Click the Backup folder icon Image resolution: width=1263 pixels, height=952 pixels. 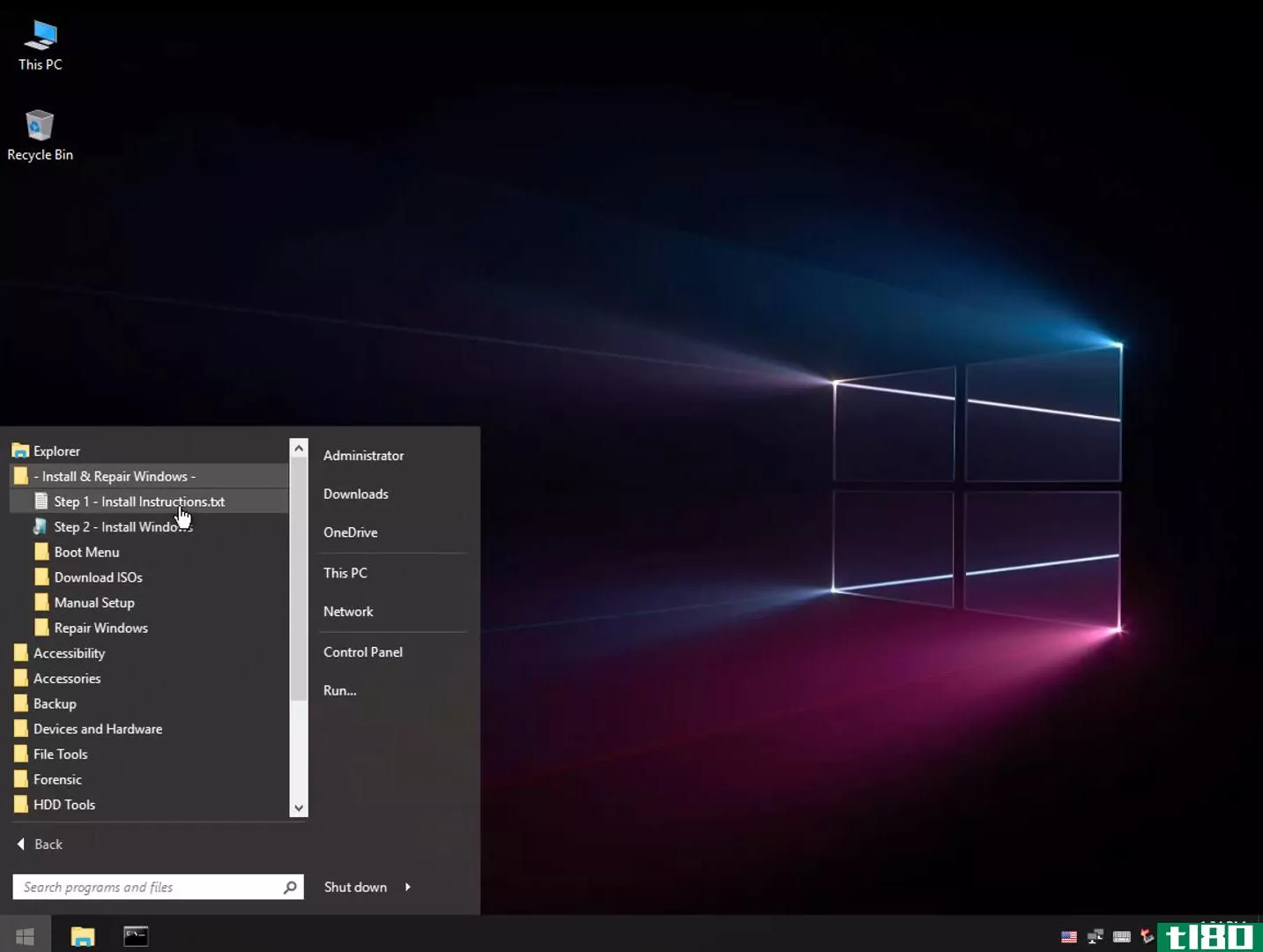click(x=21, y=703)
